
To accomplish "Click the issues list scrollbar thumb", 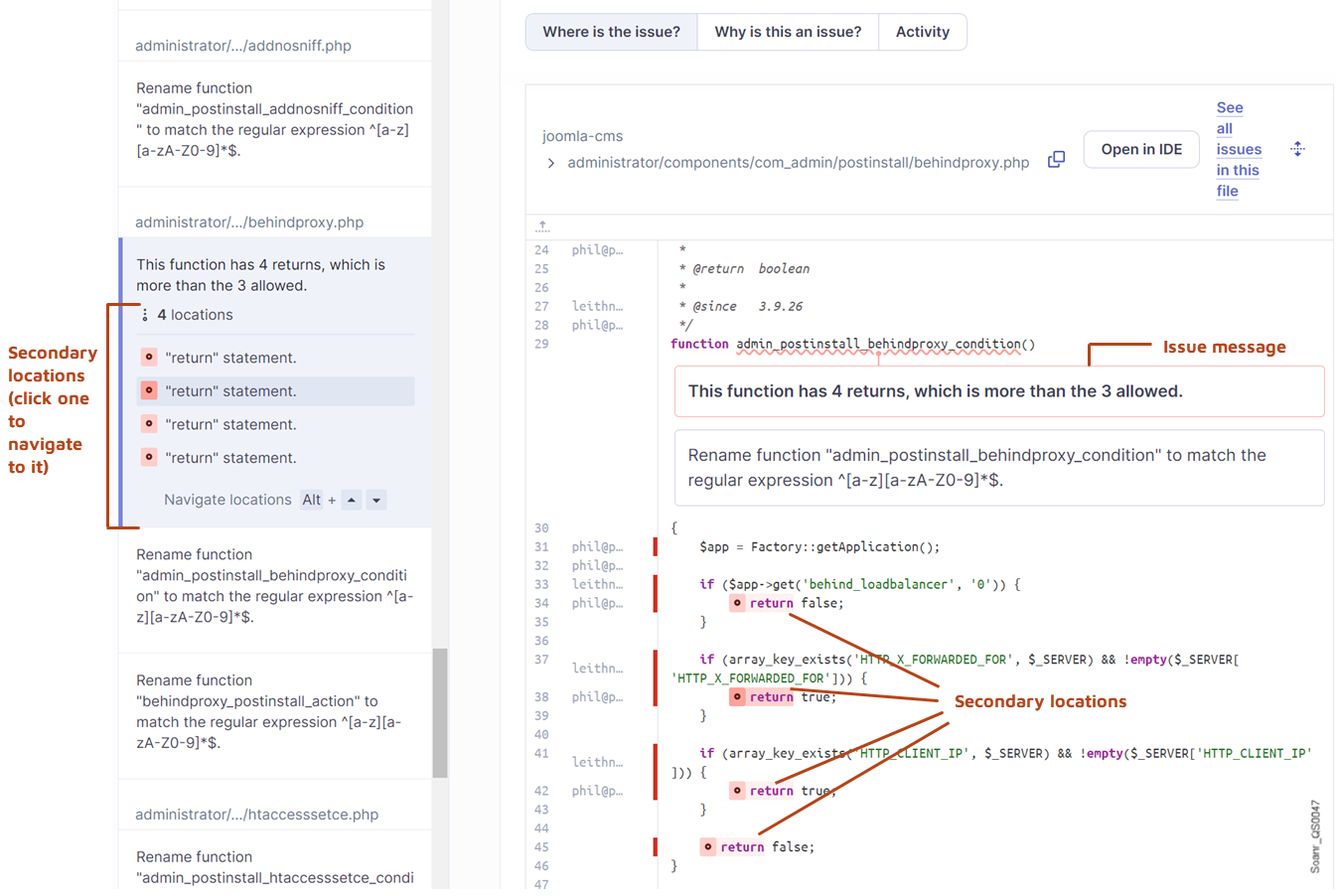I will pyautogui.click(x=440, y=712).
